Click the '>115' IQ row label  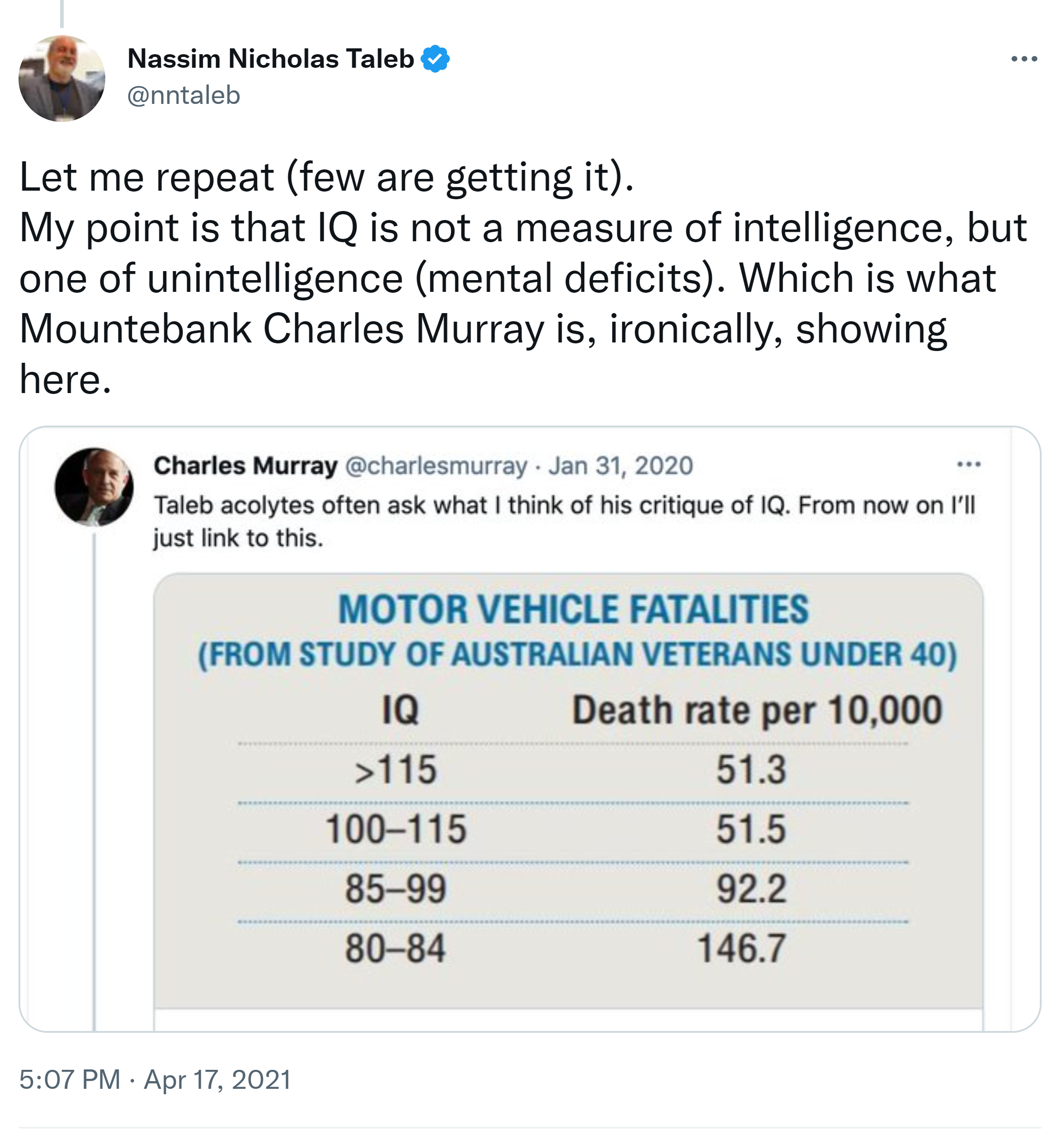tap(396, 770)
